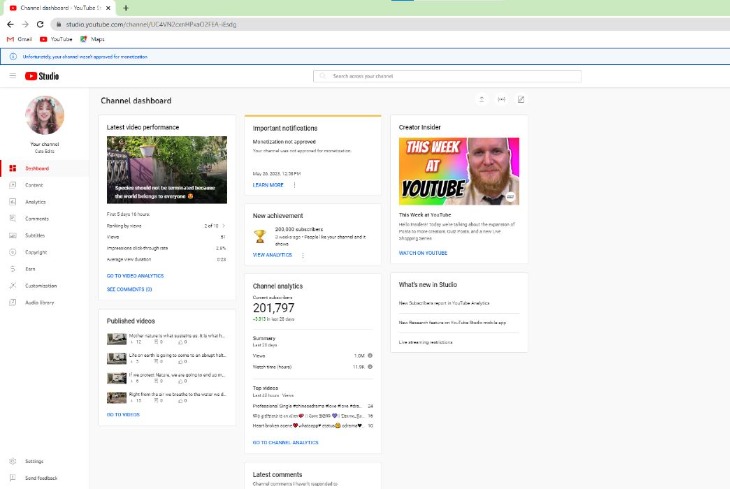Open YouTube bookmark in bookmarks bar
Viewport: 730px width, 489px height.
coord(56,39)
